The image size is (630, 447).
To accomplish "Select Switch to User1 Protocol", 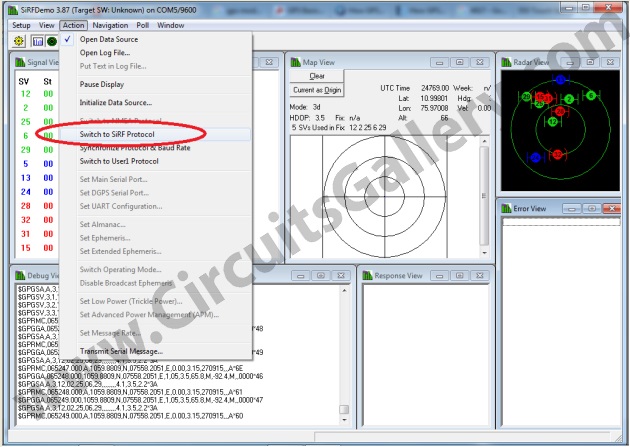I will pyautogui.click(x=119, y=160).
